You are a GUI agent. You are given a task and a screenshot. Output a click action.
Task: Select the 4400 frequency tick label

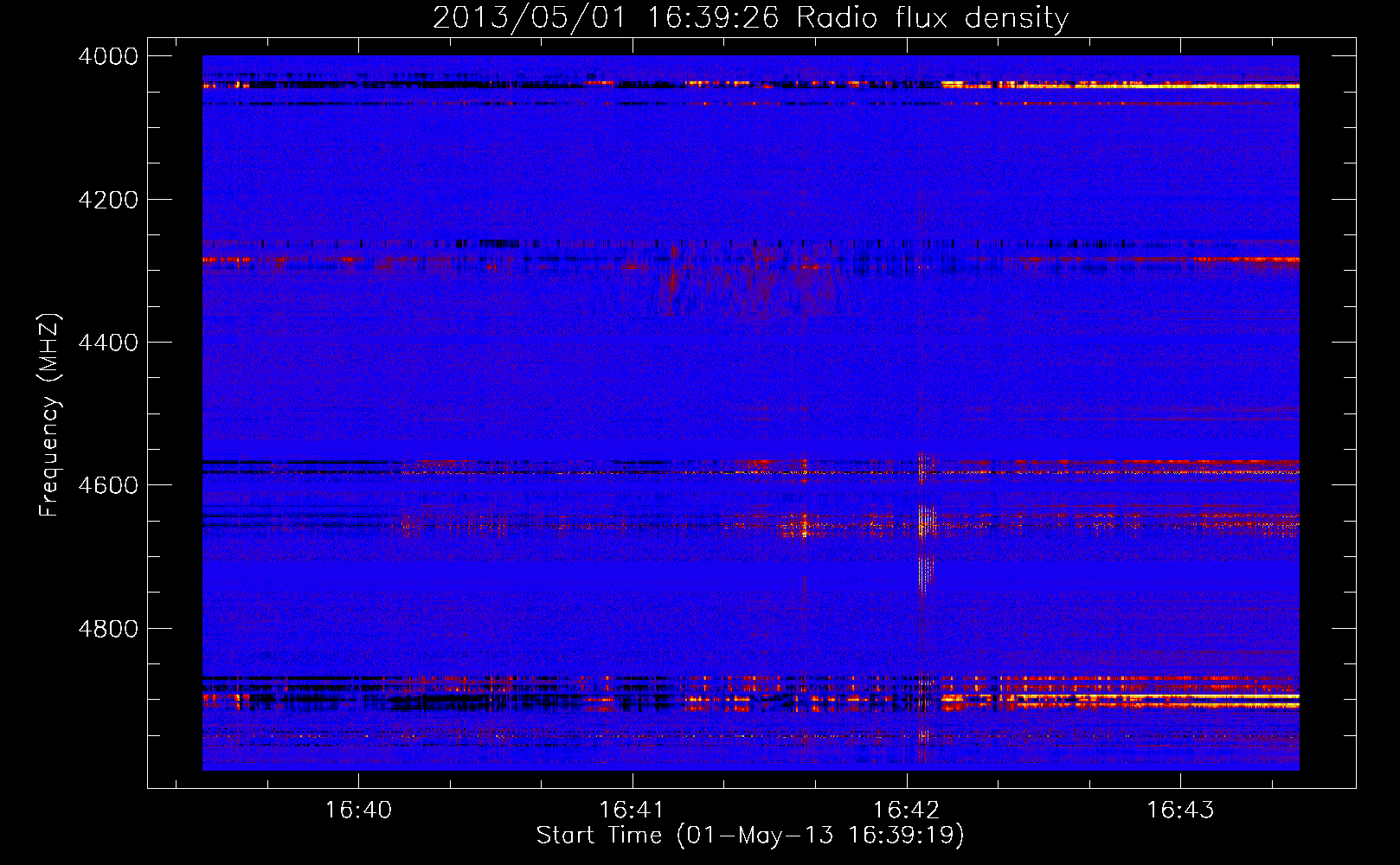pos(108,343)
